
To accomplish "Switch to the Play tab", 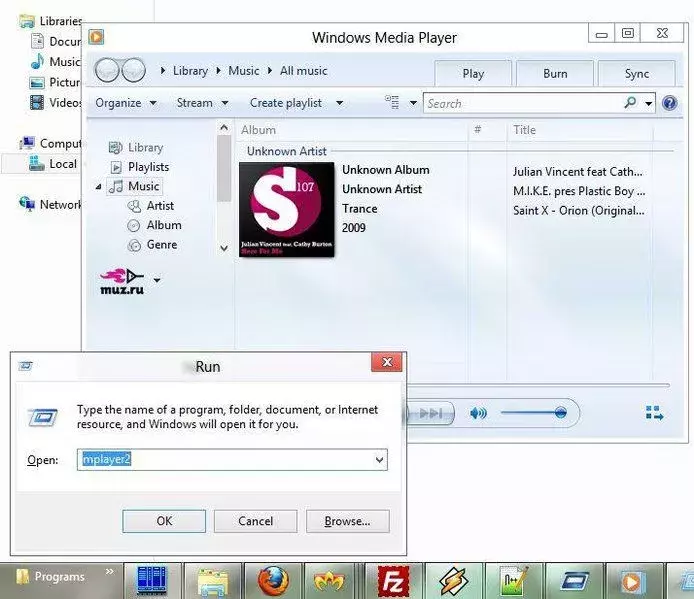I will (x=473, y=73).
